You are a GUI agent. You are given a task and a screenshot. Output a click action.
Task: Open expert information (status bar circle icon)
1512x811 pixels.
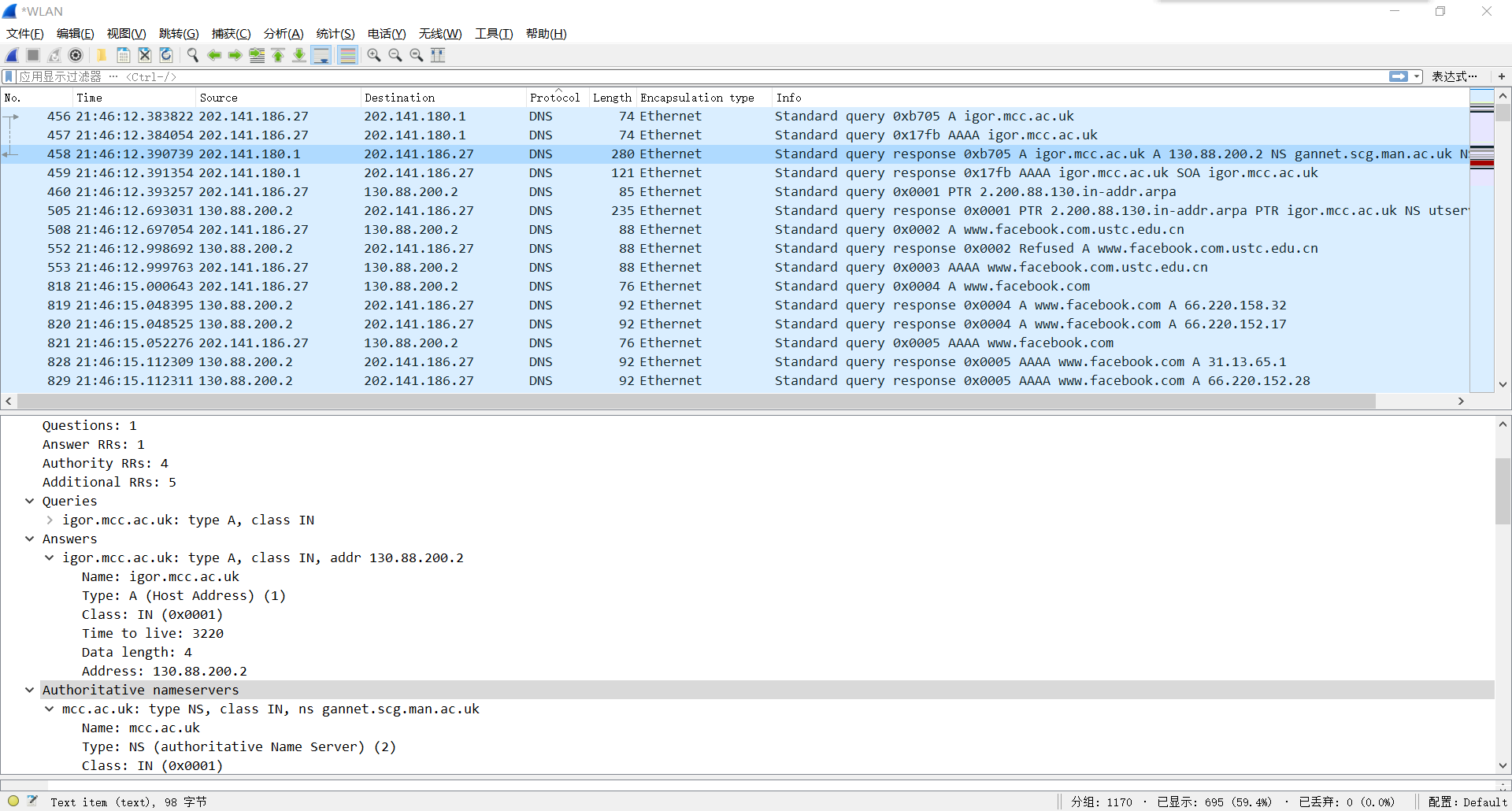click(13, 802)
